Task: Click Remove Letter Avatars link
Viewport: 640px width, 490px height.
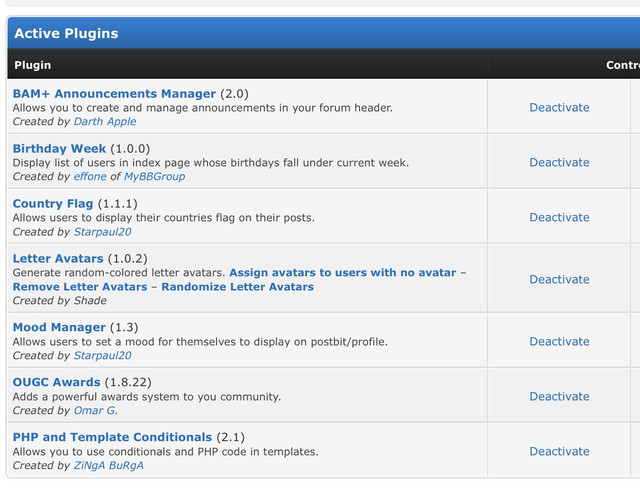Action: coord(80,287)
